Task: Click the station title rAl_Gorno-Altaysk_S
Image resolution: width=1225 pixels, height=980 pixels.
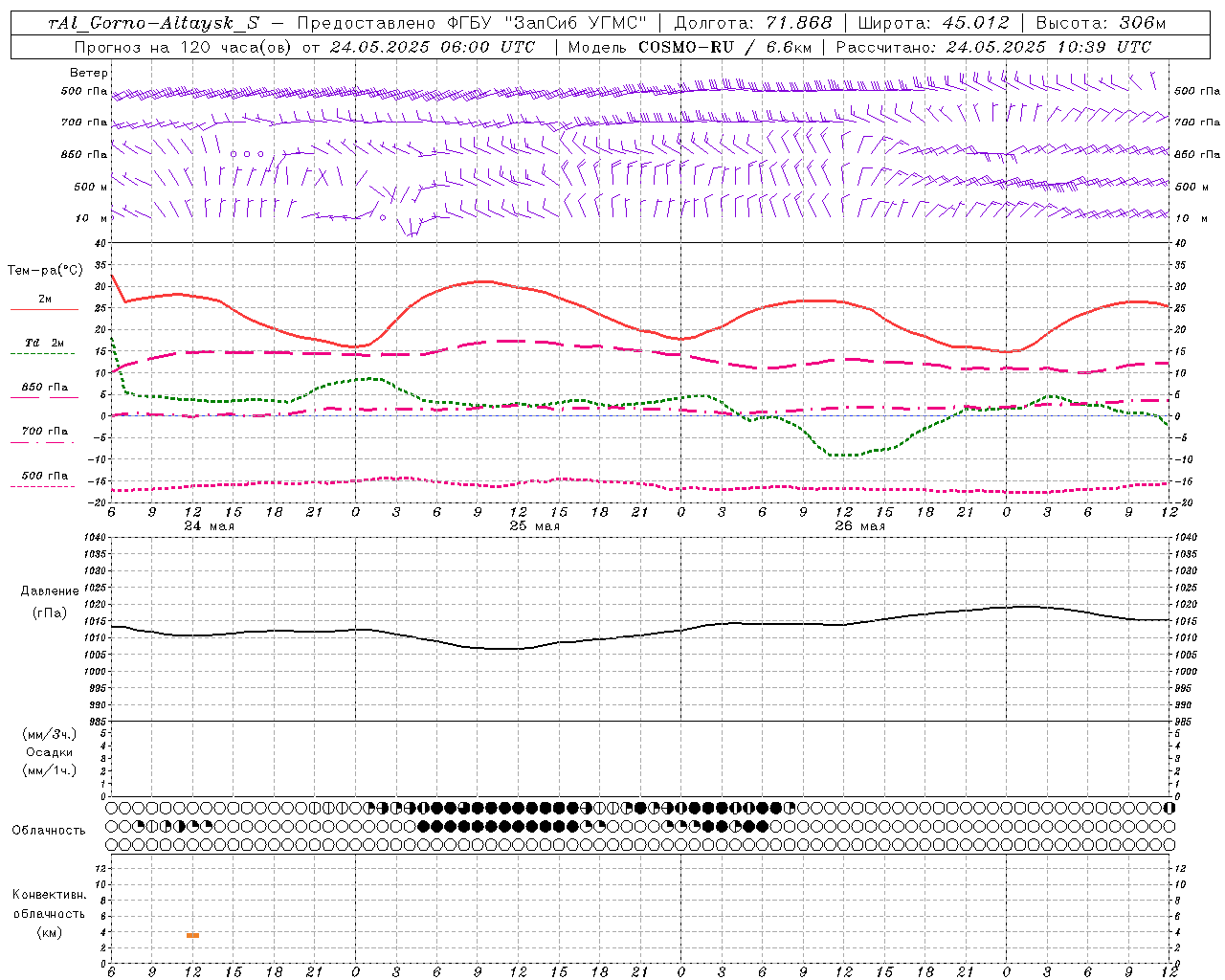Action: pyautogui.click(x=153, y=24)
